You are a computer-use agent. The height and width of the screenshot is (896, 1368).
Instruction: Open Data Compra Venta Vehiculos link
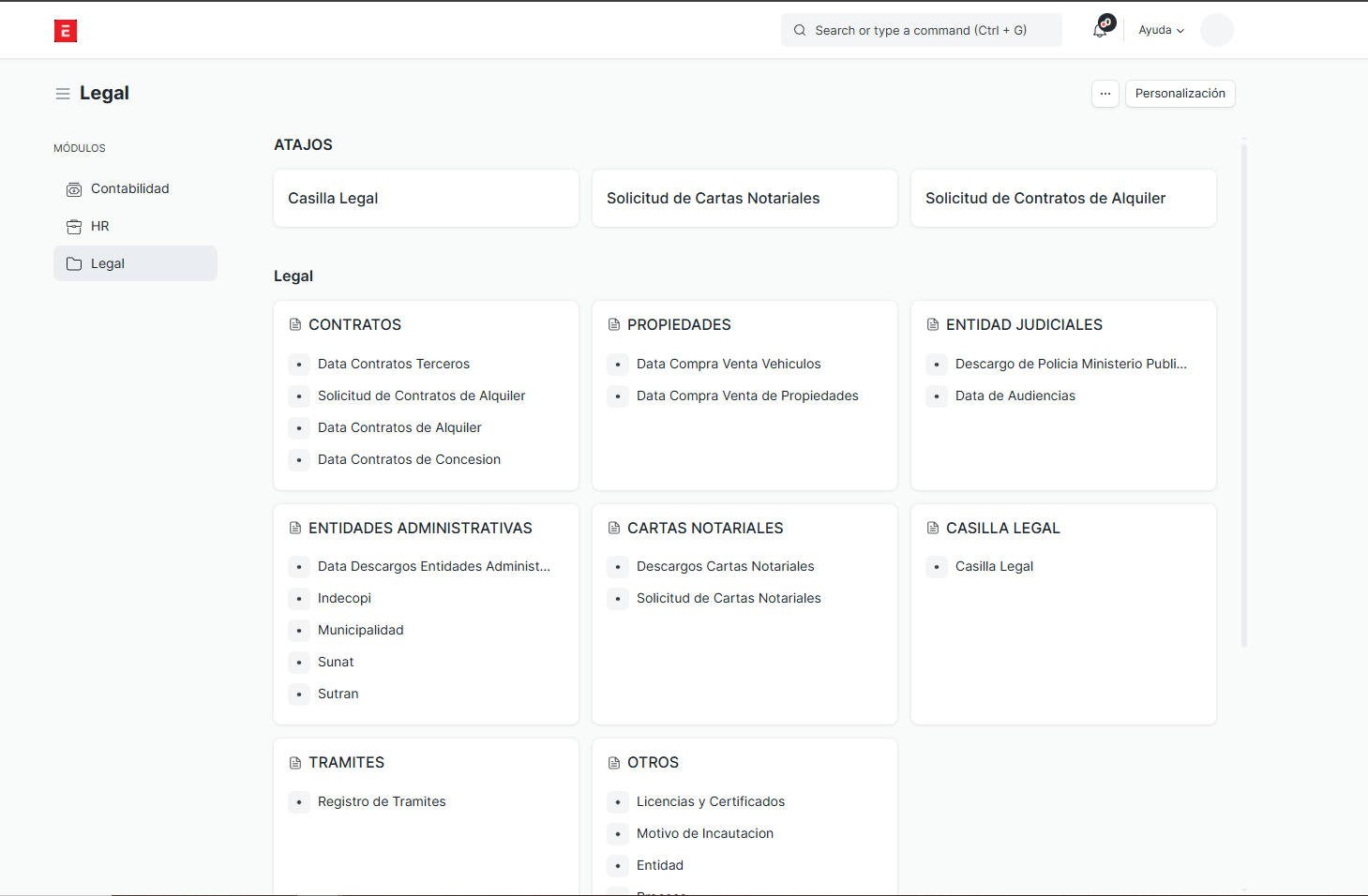click(729, 364)
